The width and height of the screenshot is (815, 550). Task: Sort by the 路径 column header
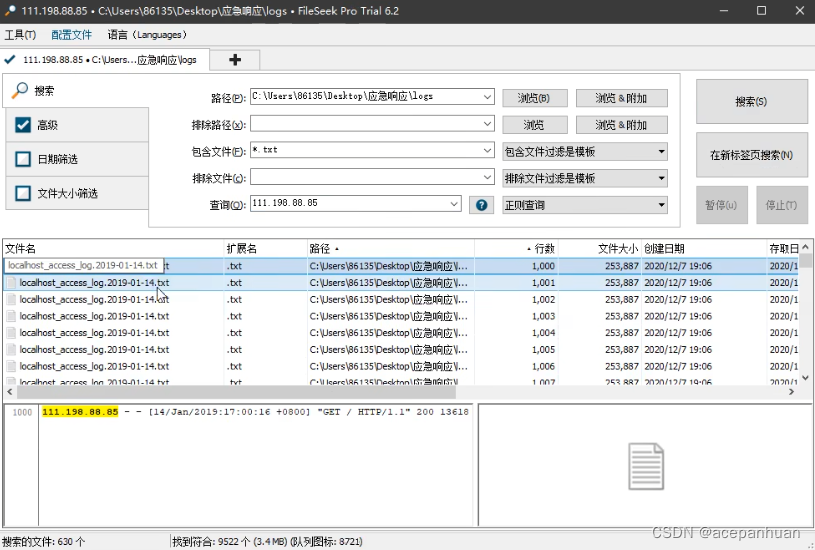[x=391, y=248]
